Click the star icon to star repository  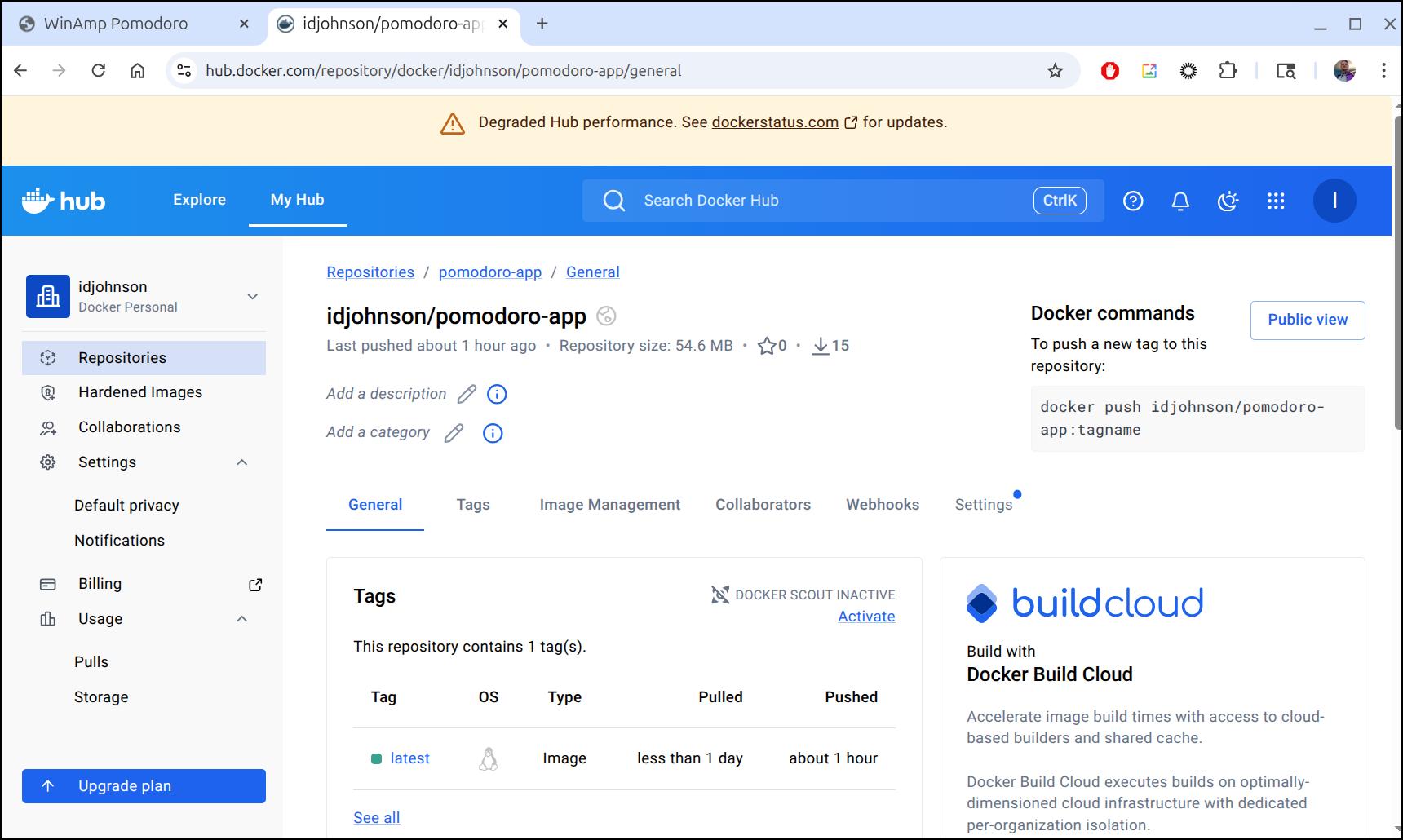[x=767, y=346]
